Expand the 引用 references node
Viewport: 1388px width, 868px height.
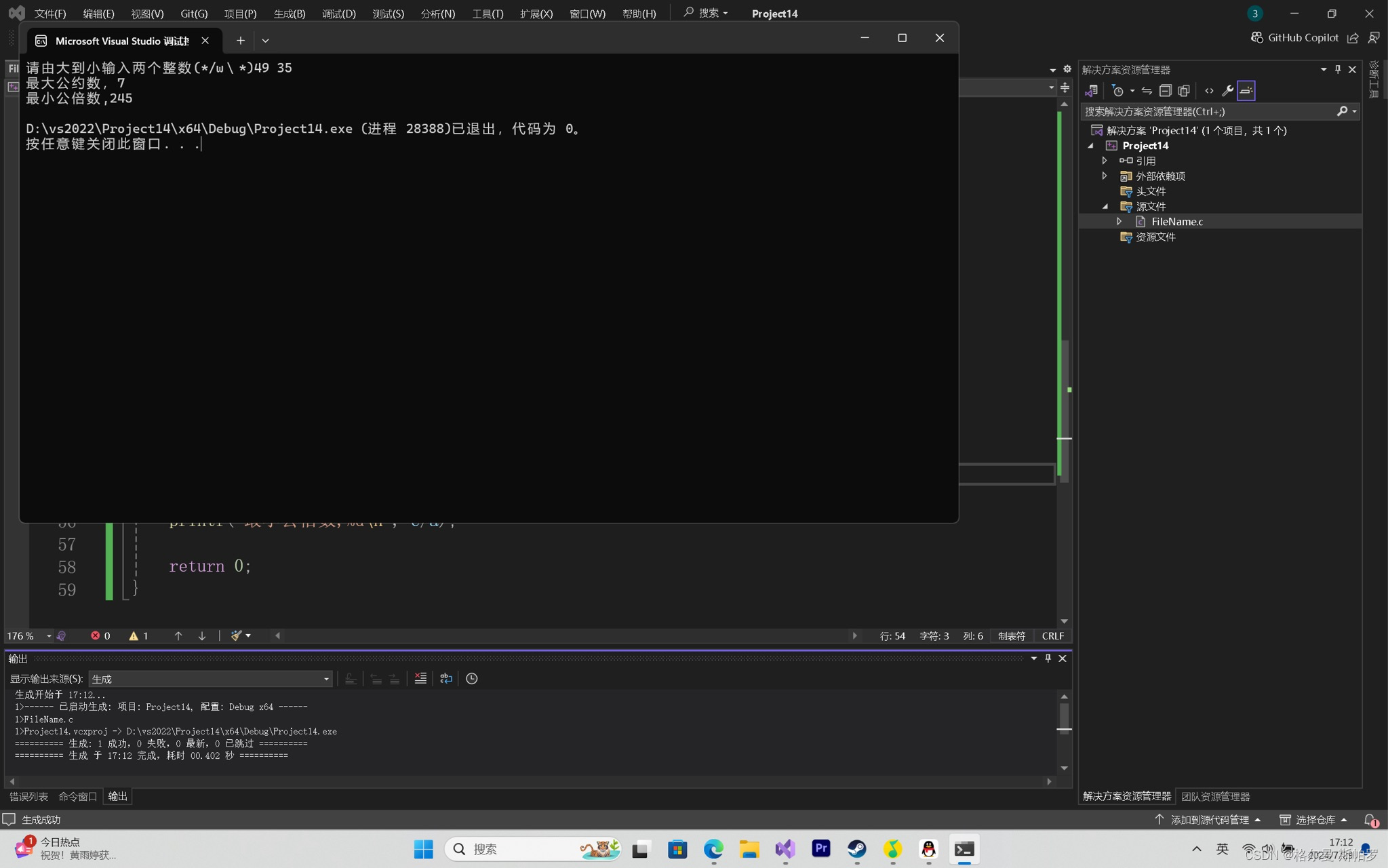(x=1105, y=161)
